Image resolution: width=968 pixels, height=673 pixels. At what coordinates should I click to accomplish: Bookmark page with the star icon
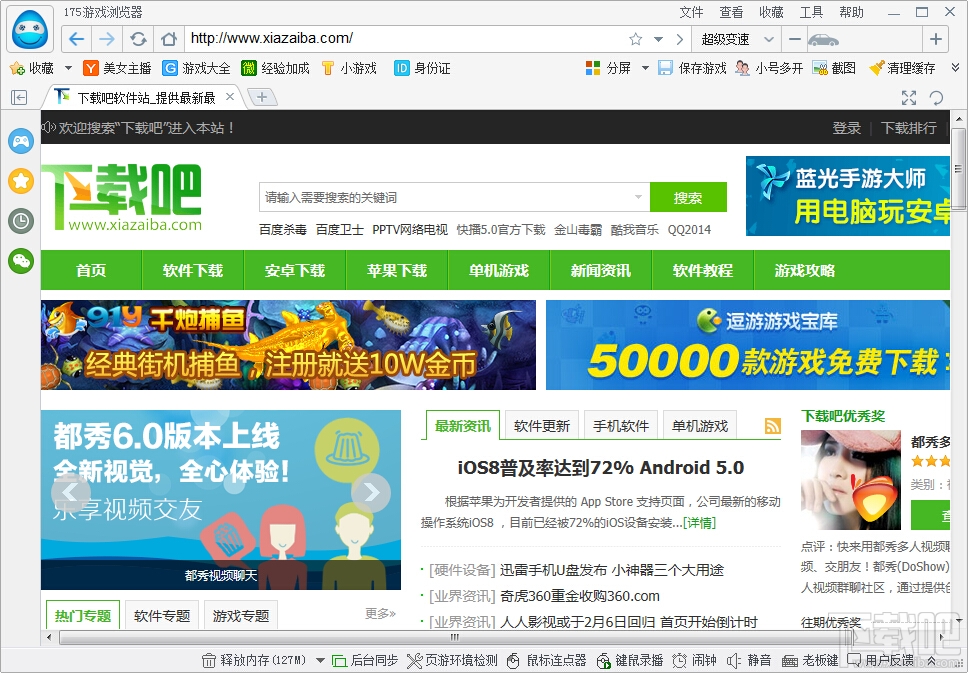click(635, 39)
